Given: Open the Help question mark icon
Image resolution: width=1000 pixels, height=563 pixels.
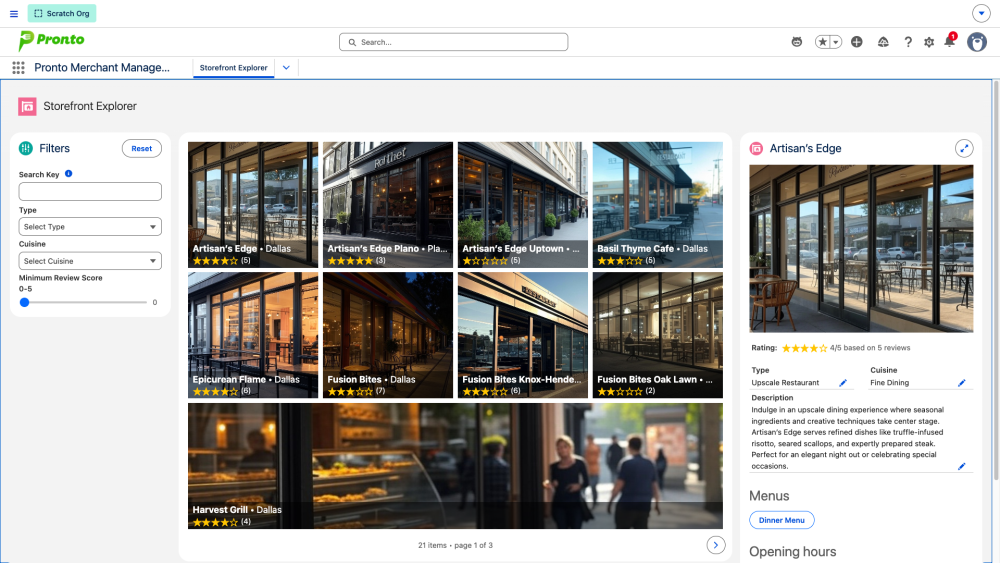Looking at the screenshot, I should [908, 42].
